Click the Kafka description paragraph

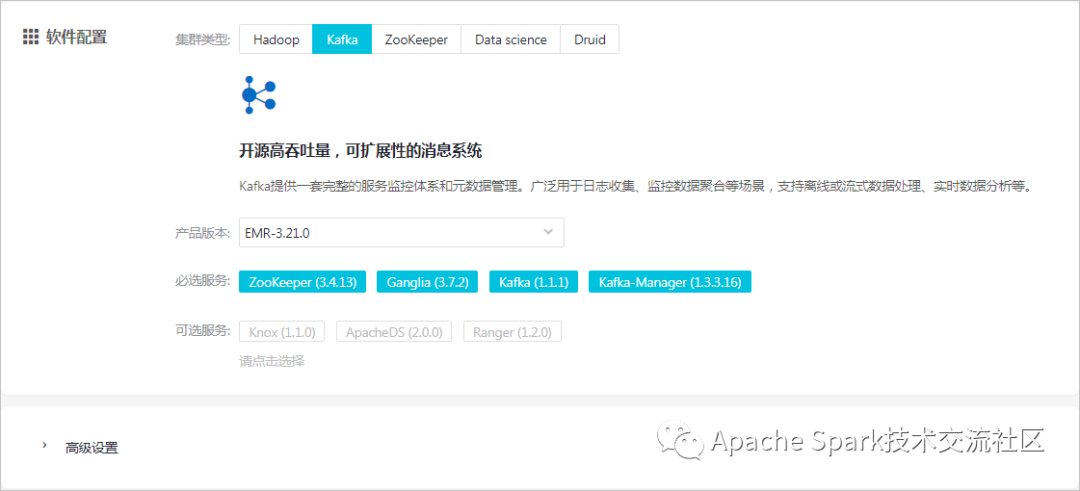[638, 187]
